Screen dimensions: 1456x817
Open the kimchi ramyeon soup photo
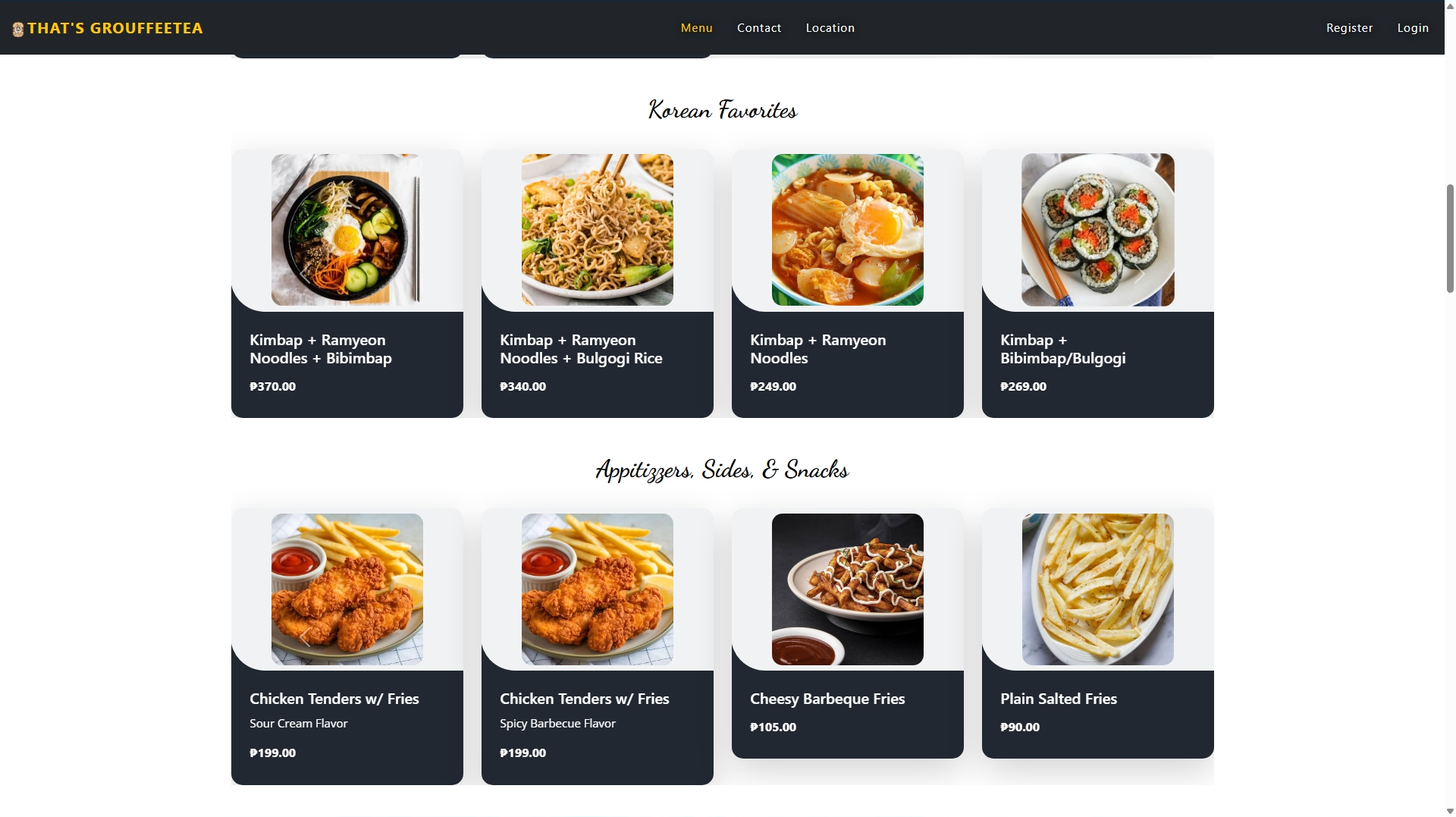[848, 230]
